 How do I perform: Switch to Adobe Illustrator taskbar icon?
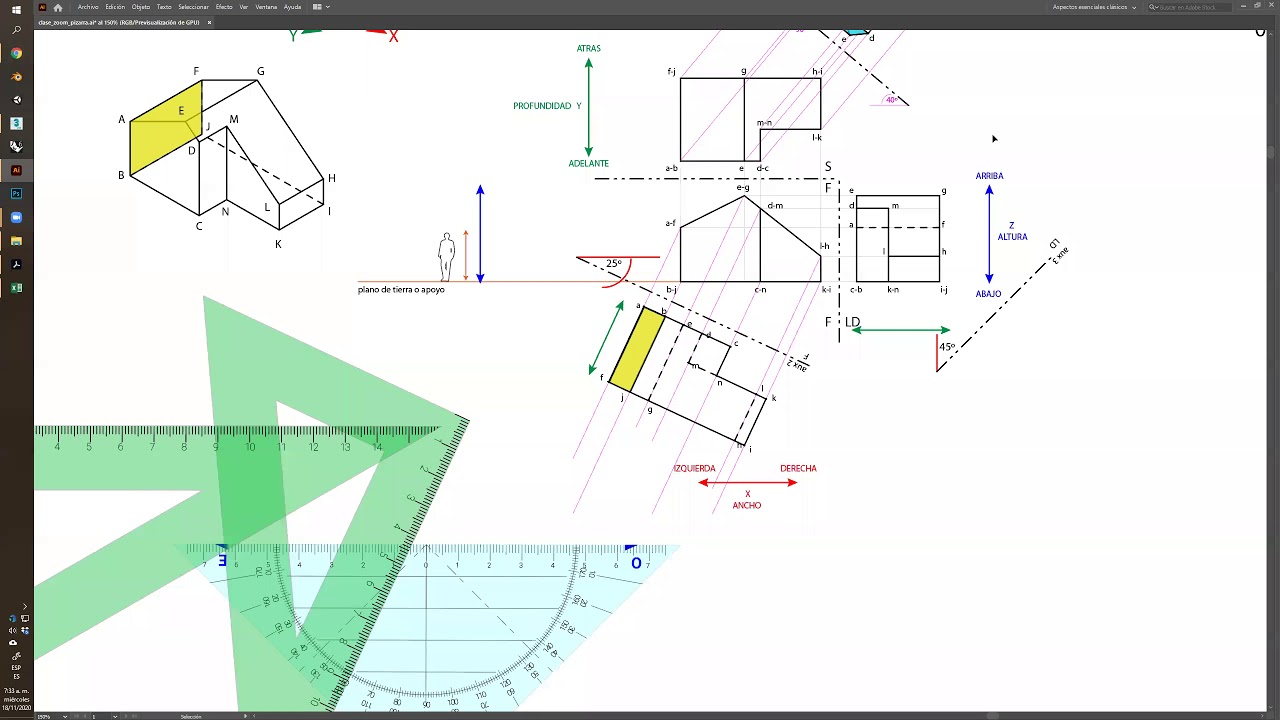[16, 170]
